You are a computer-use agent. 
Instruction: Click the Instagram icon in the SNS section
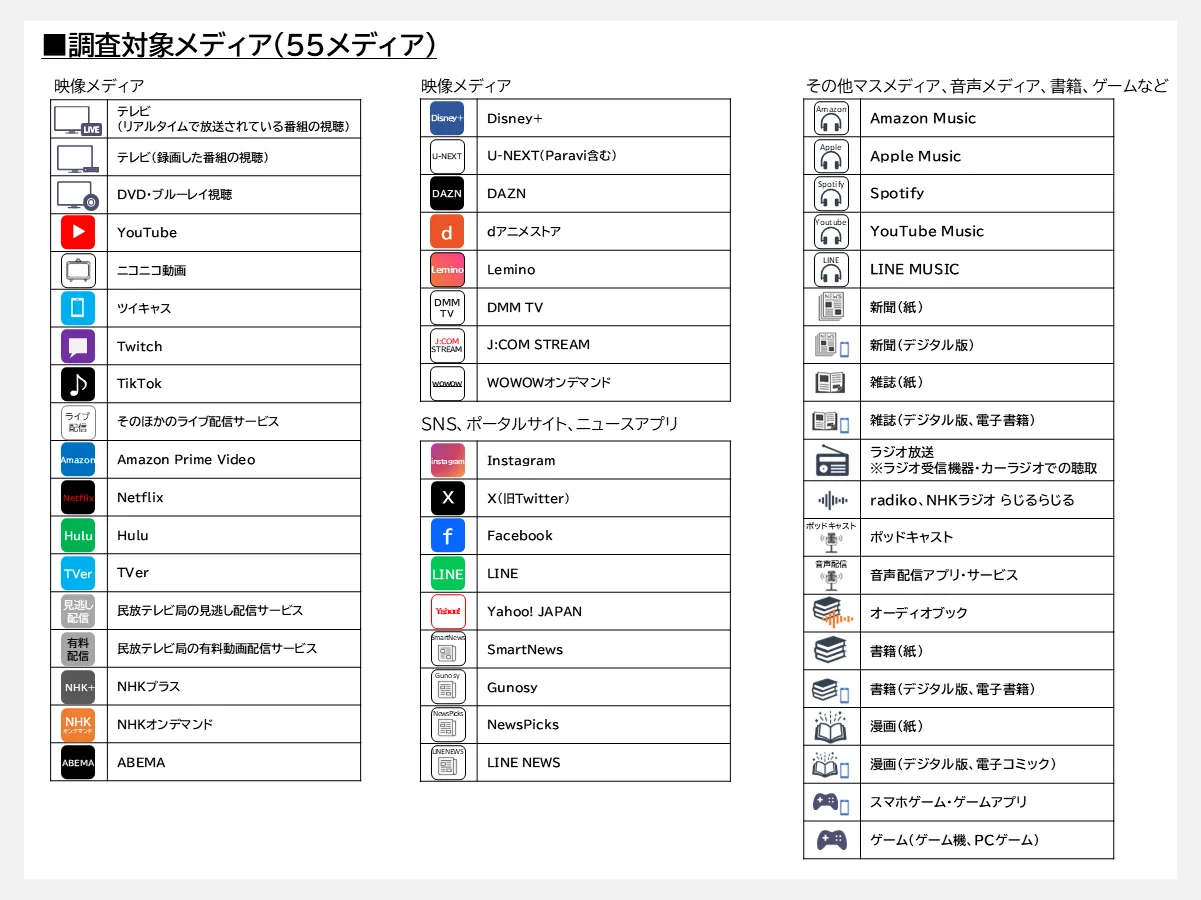(x=447, y=459)
